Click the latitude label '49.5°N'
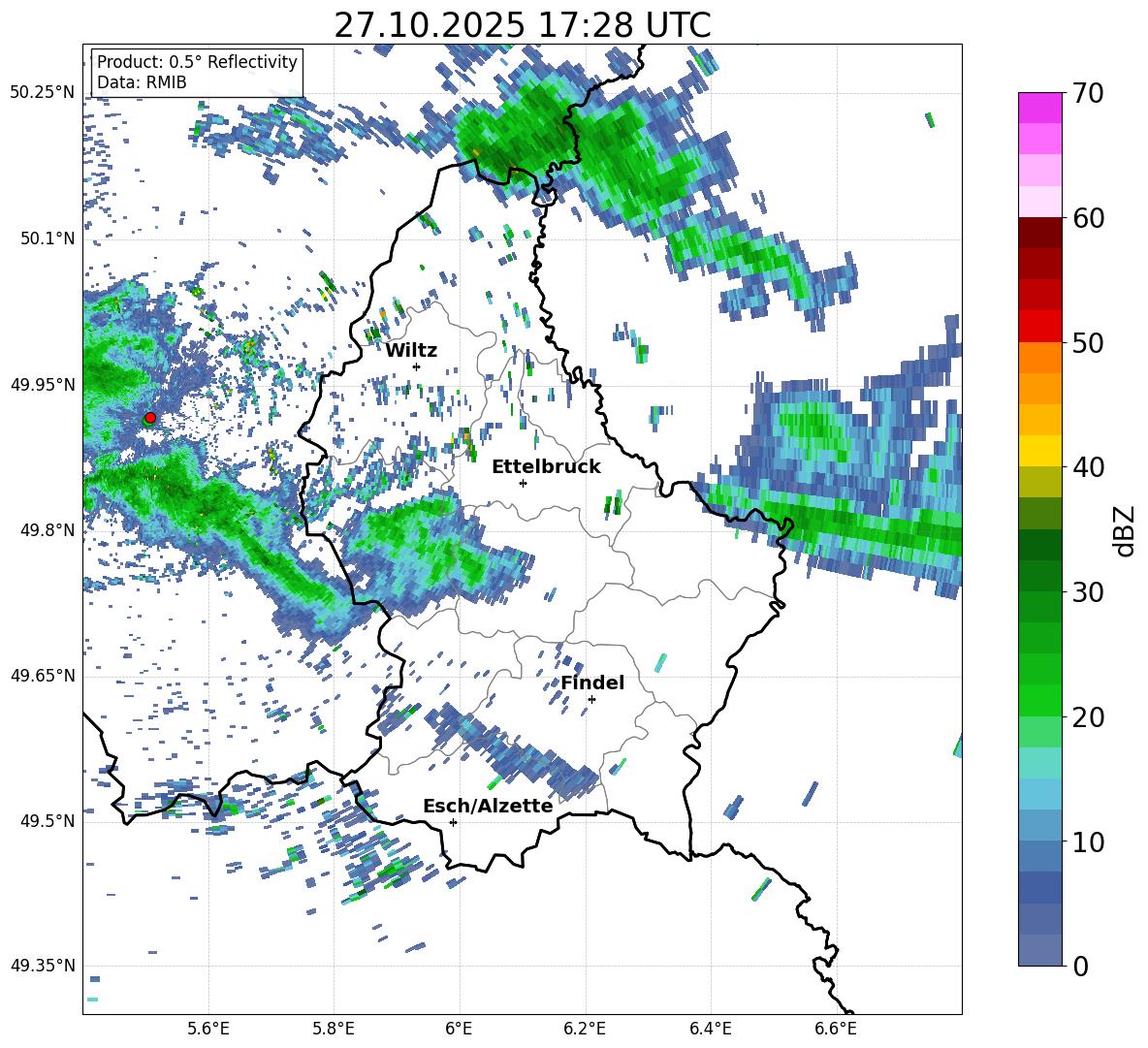Image resolution: width=1148 pixels, height=1048 pixels. 47,821
